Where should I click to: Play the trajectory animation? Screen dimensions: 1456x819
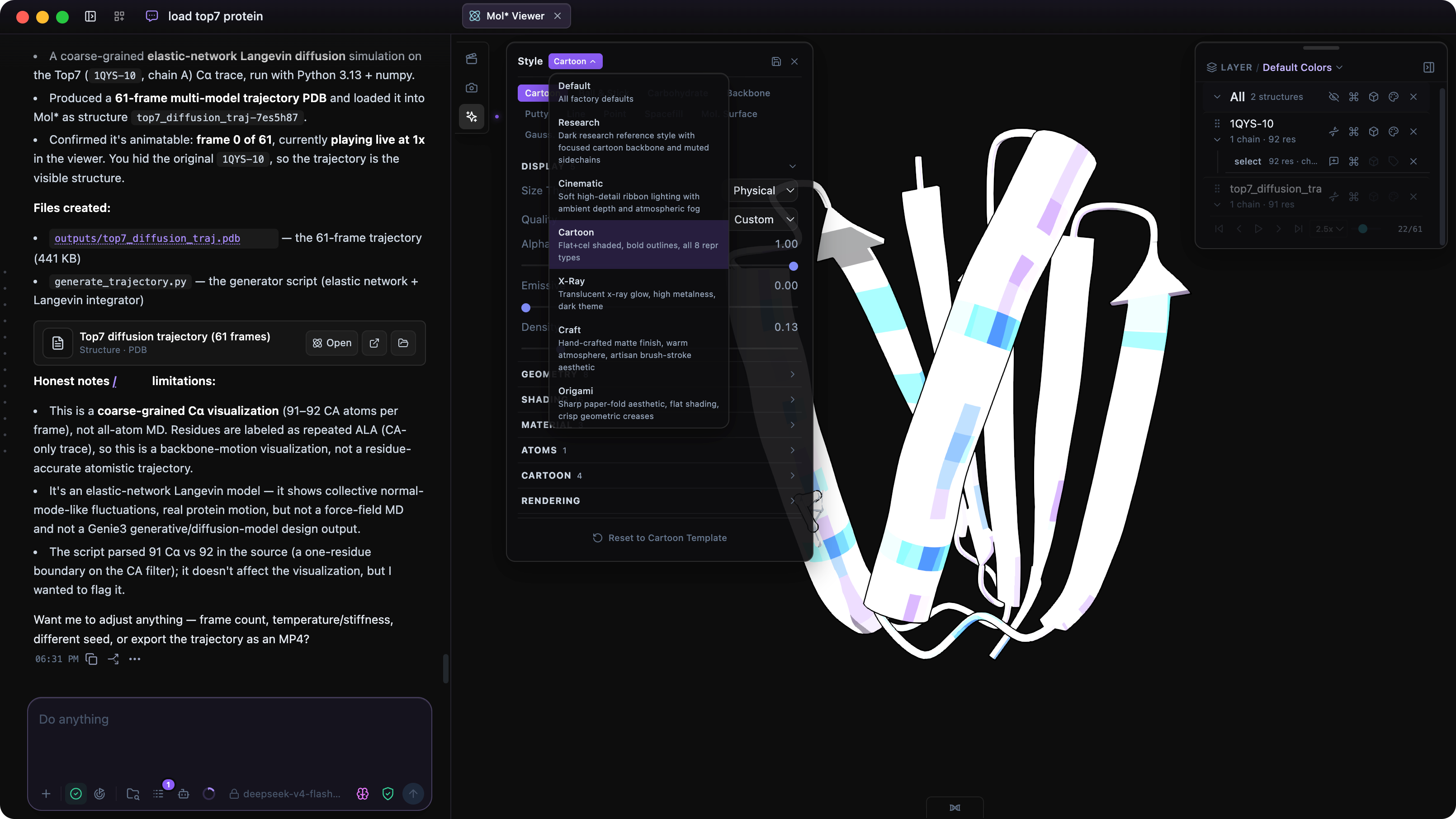pos(1258,229)
